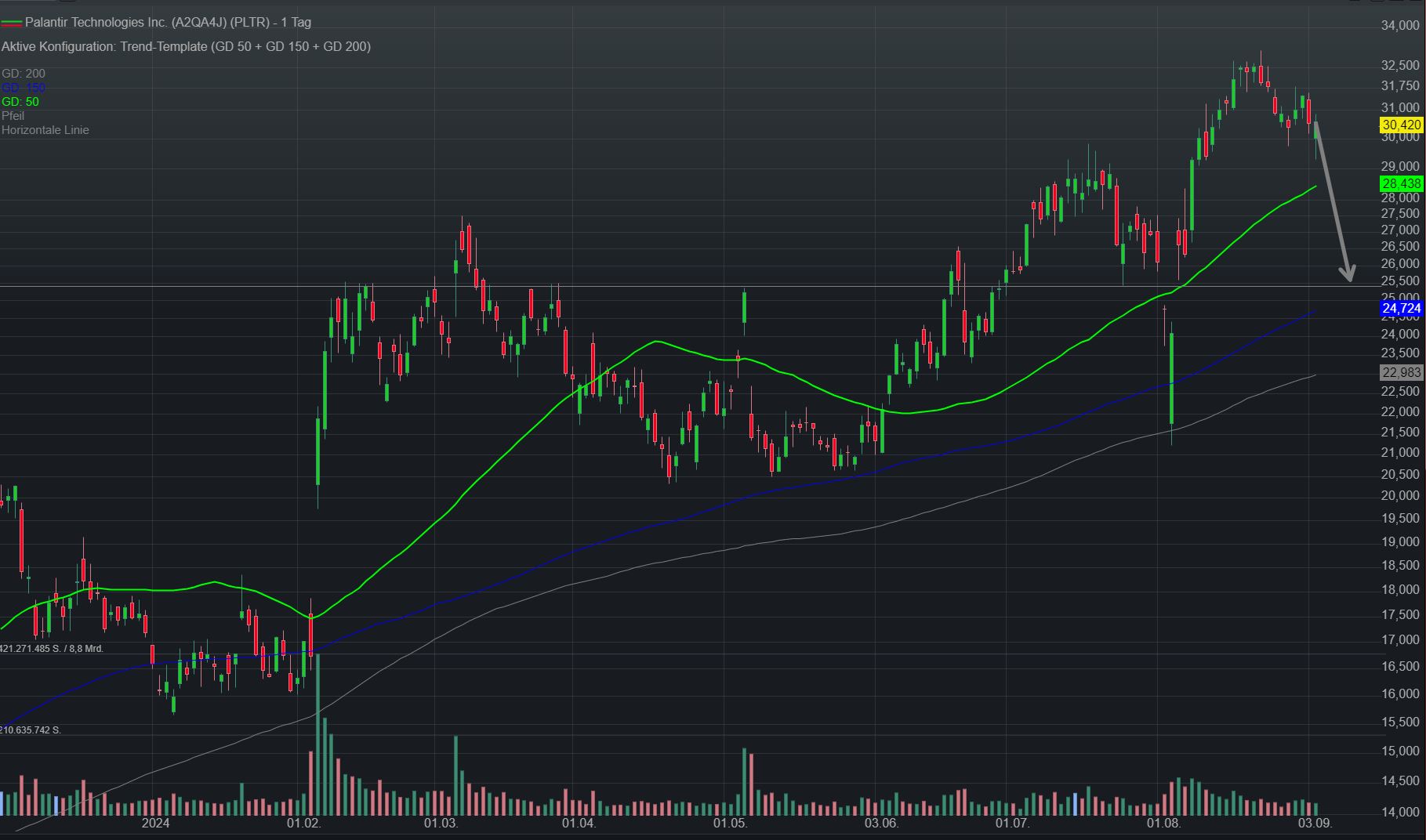
Task: Toggle the GD: 150 legend entry
Action: 24,88
